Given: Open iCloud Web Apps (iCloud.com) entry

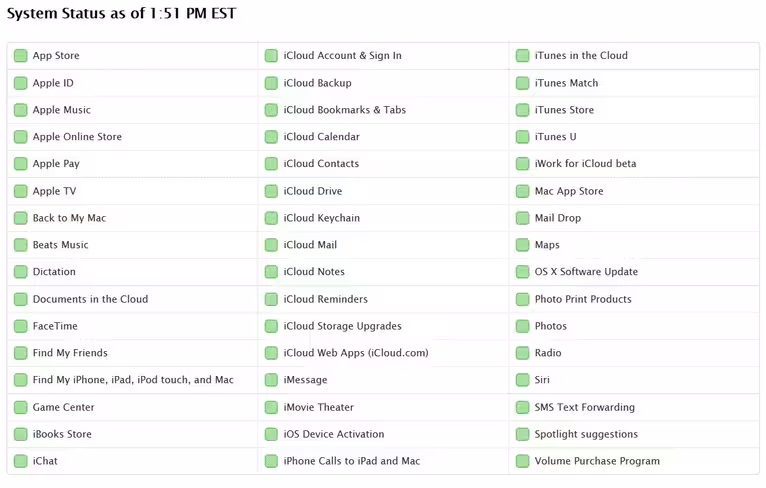Looking at the screenshot, I should [356, 353].
